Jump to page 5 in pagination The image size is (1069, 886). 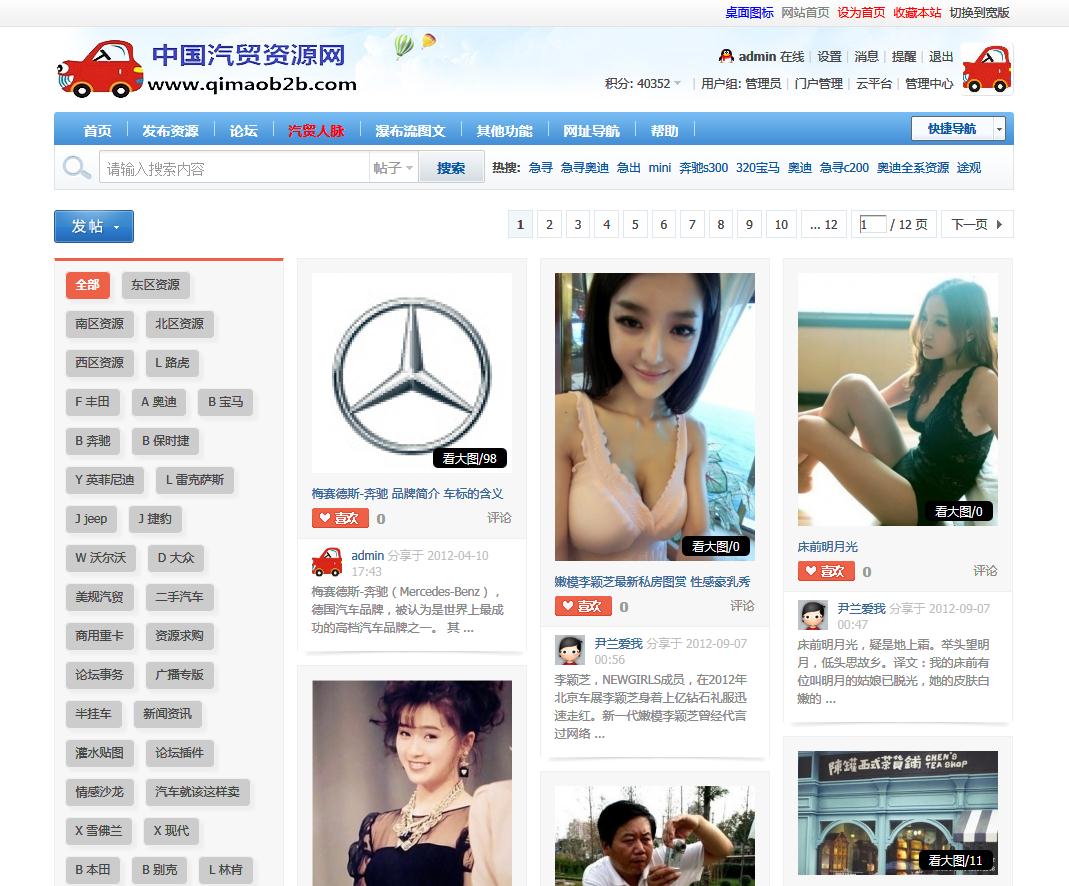click(x=635, y=224)
